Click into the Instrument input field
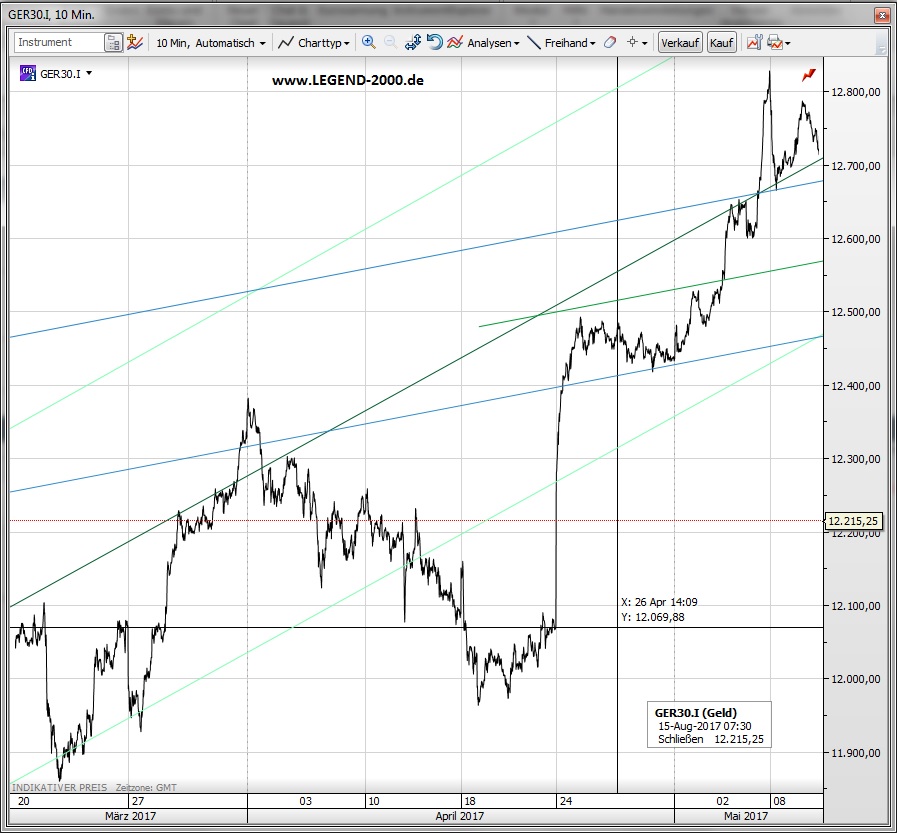This screenshot has height=833, width=897. pos(58,43)
